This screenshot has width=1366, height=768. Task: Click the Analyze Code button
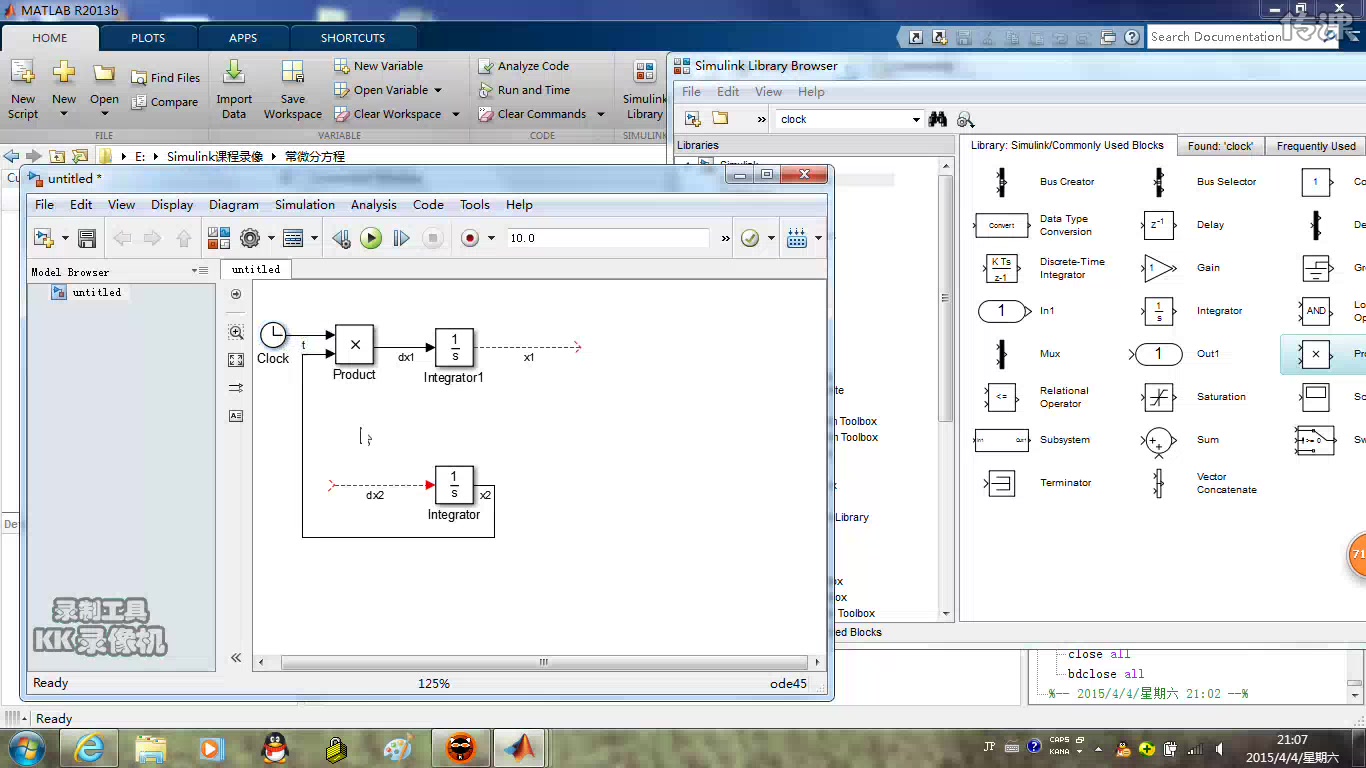524,66
